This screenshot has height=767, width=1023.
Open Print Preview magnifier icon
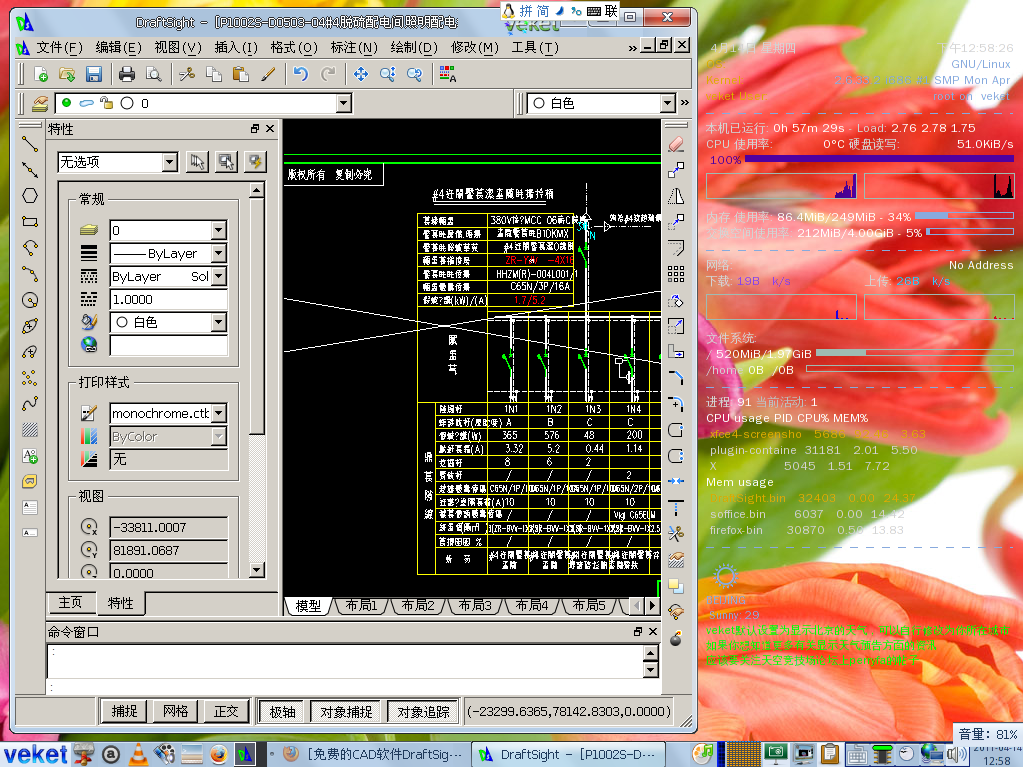pos(153,74)
